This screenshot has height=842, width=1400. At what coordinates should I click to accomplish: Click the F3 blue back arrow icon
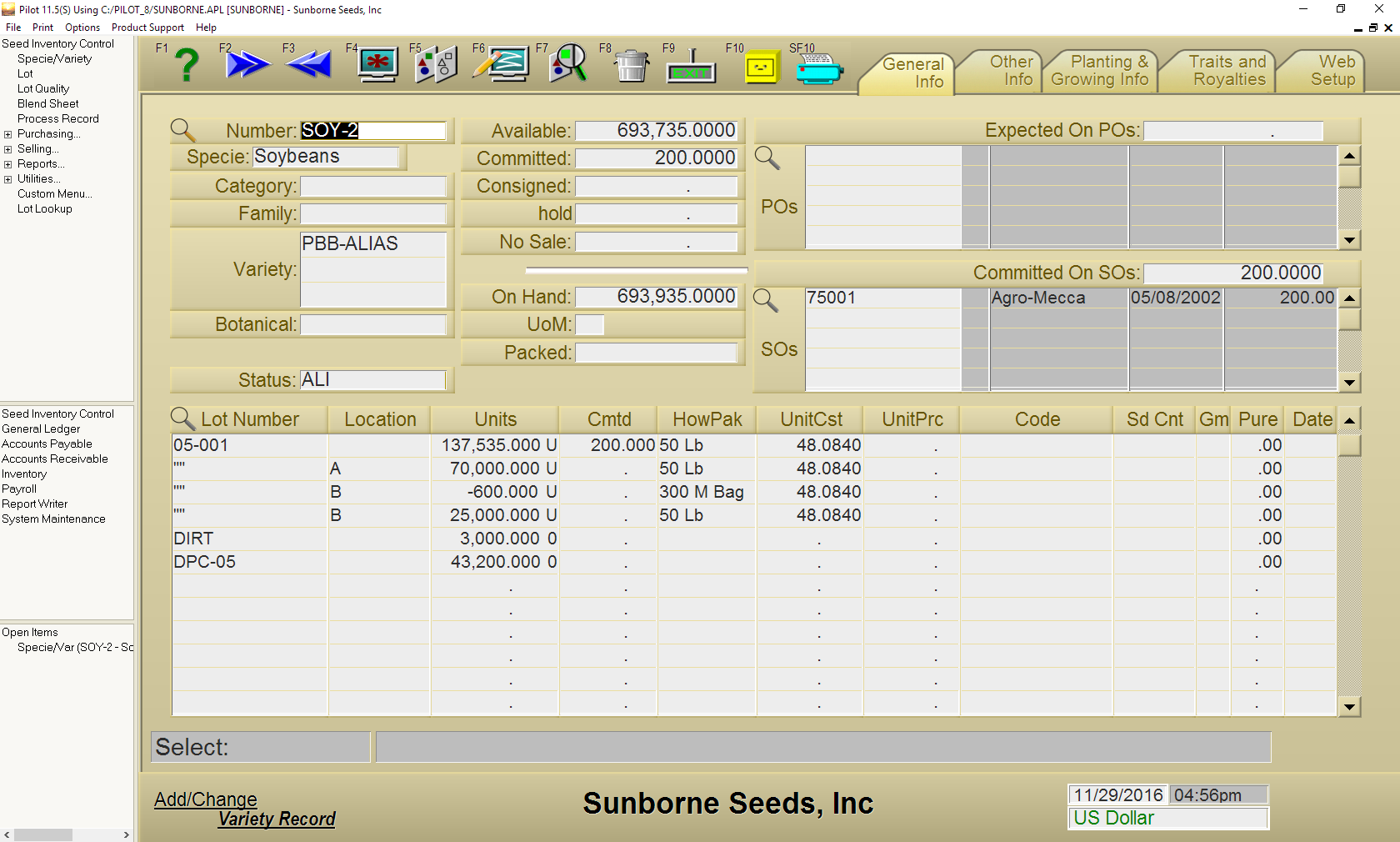[x=309, y=64]
